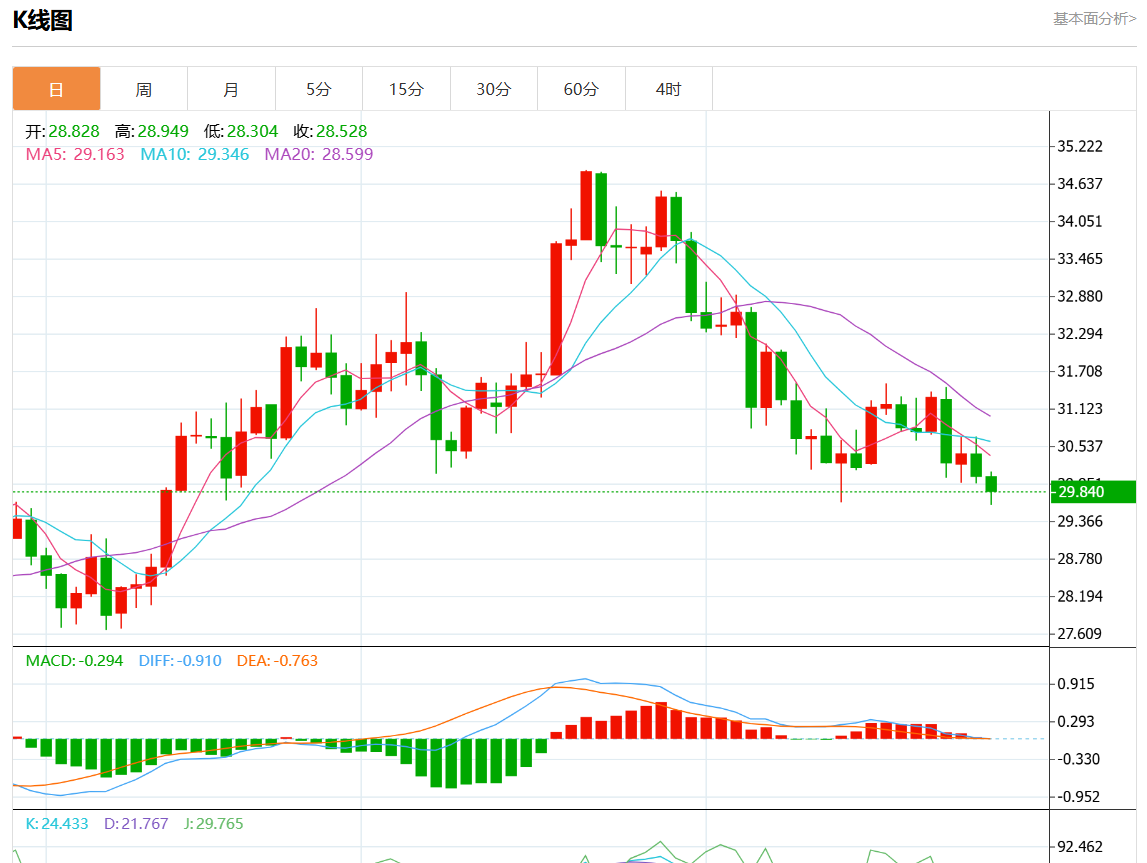Click the DIFF value label
1147x863 pixels.
[x=180, y=661]
